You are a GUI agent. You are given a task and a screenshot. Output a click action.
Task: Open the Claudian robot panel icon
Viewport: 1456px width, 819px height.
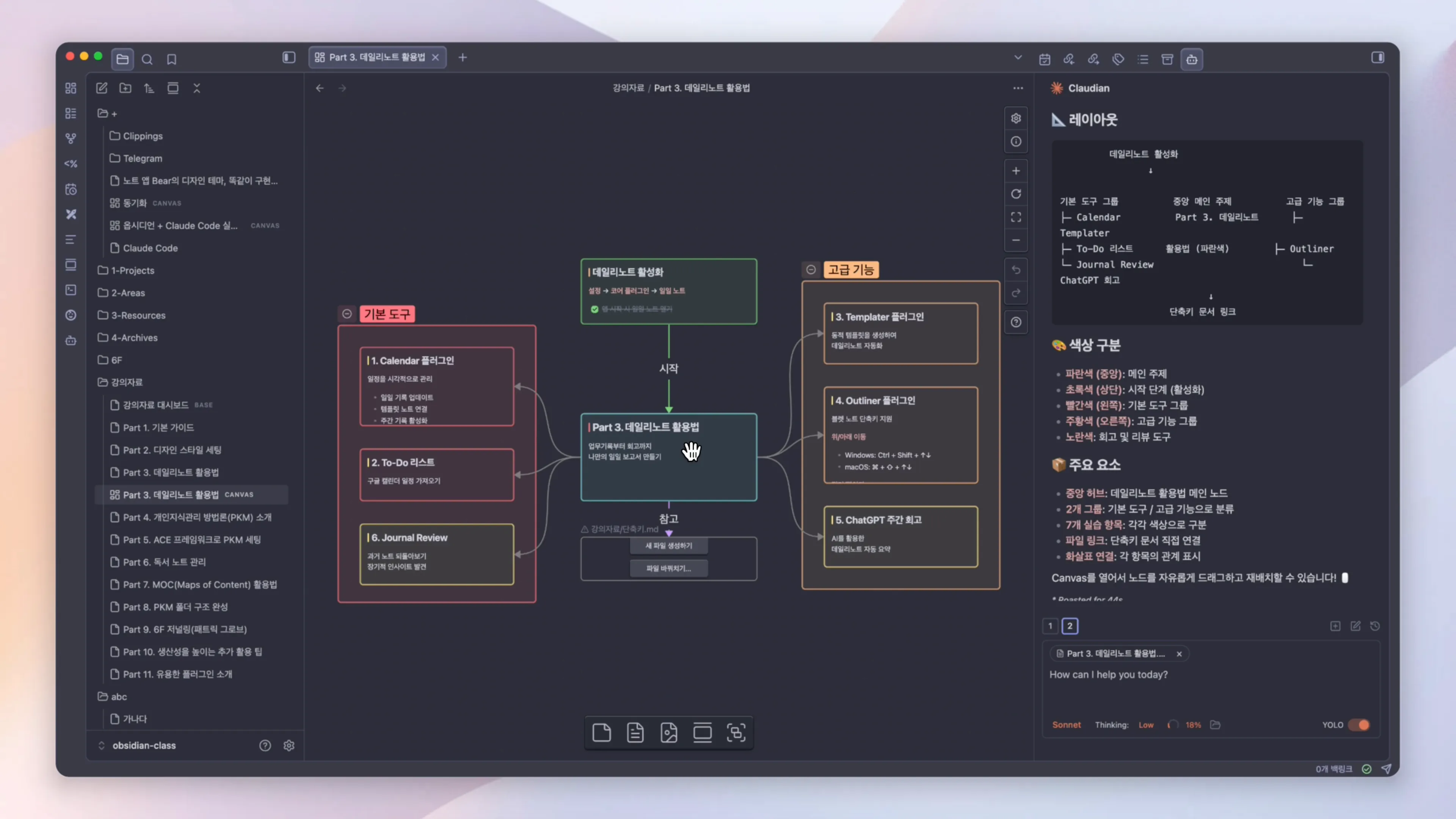point(1191,59)
